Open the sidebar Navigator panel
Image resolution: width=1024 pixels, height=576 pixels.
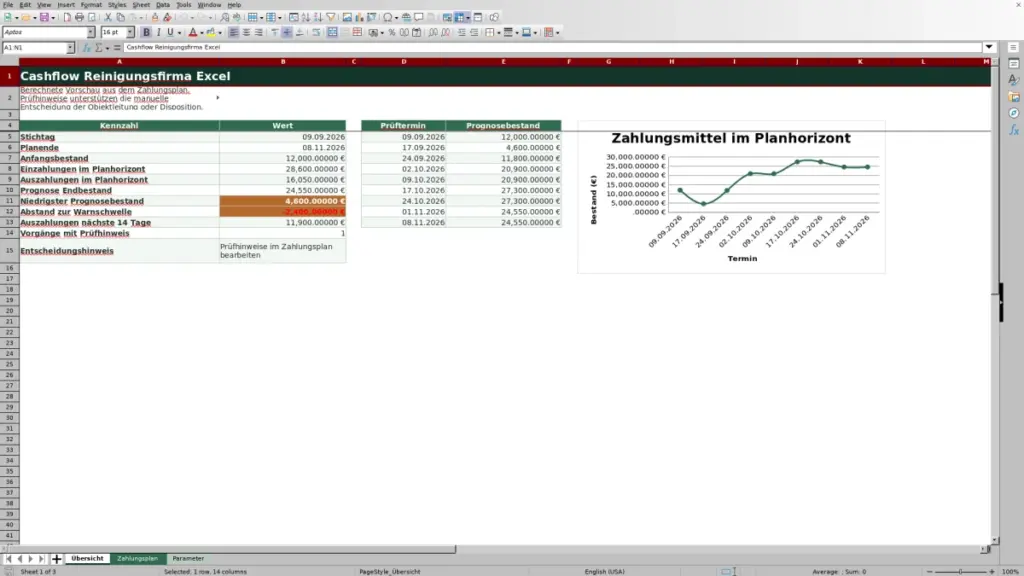(x=1014, y=114)
